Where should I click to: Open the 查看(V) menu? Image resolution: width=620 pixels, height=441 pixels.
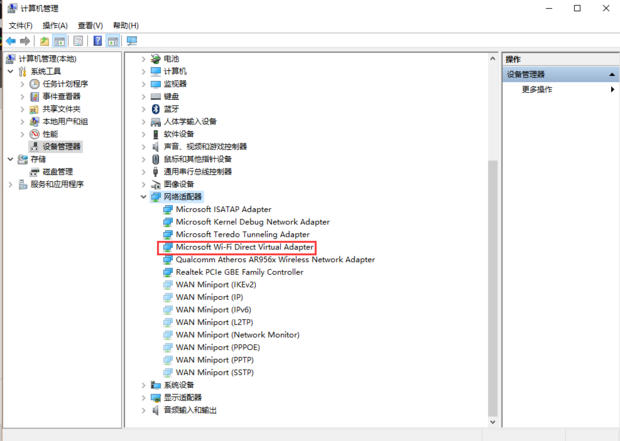click(x=90, y=26)
